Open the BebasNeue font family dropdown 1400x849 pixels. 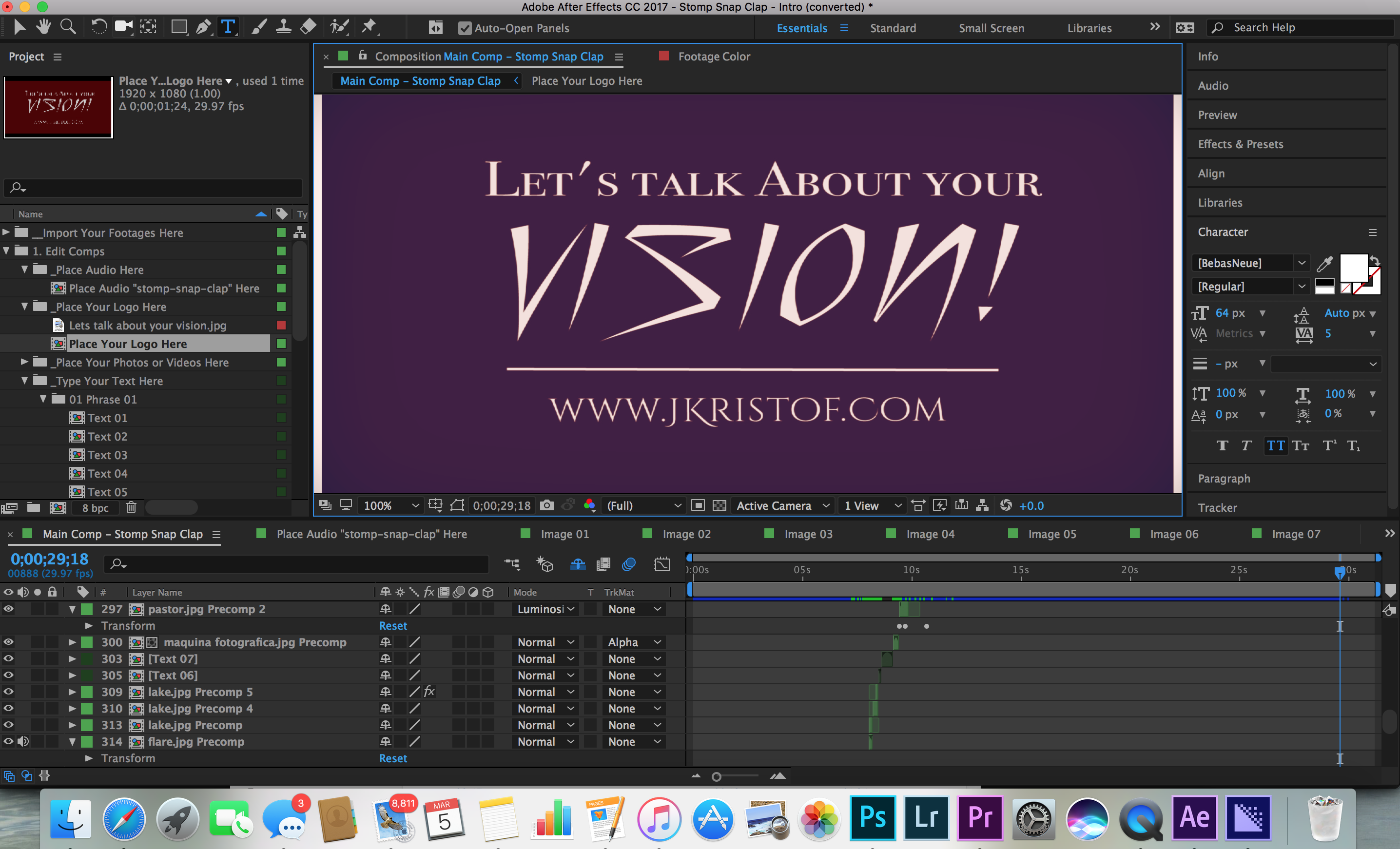click(1301, 263)
